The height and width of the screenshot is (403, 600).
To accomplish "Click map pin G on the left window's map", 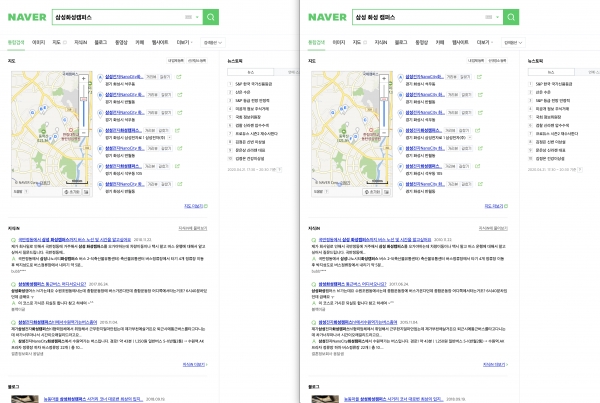I will pos(32,113).
